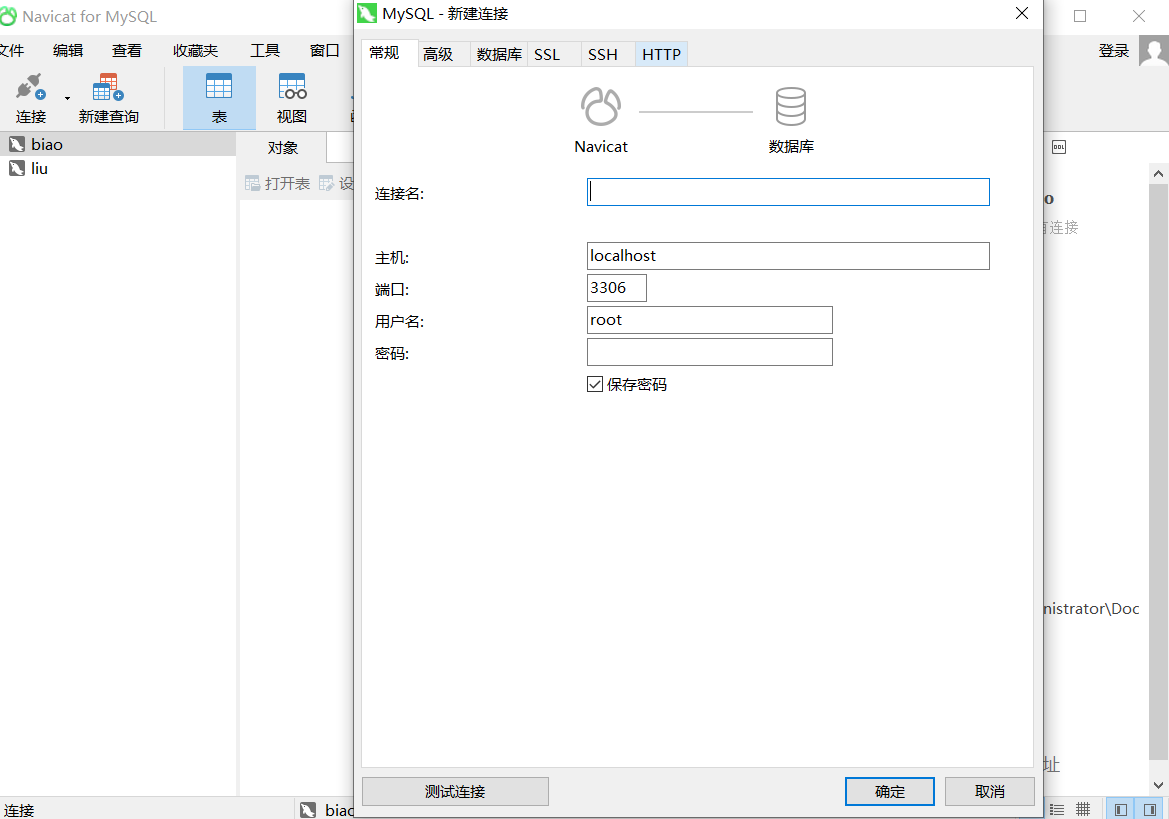Image resolution: width=1169 pixels, height=819 pixels.
Task: Switch to grid view icon in status bar
Action: pyautogui.click(x=1083, y=809)
